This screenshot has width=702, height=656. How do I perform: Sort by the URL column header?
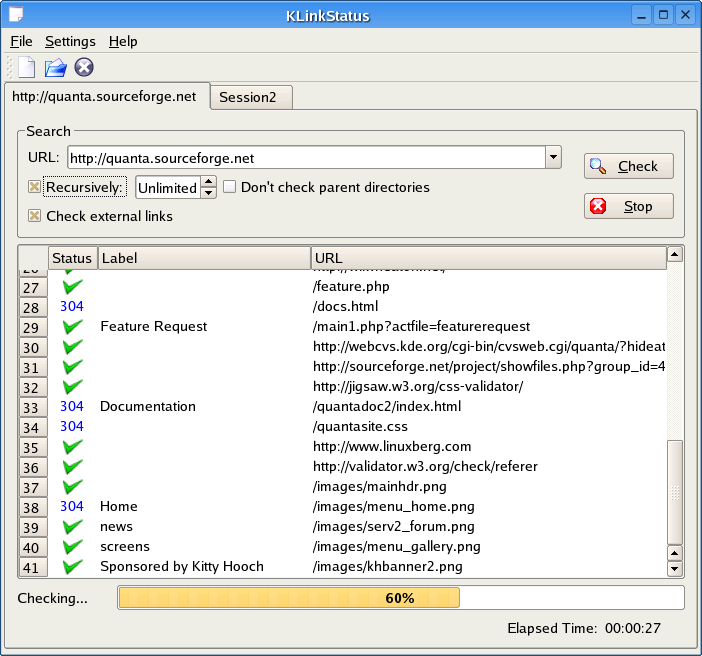(x=488, y=258)
